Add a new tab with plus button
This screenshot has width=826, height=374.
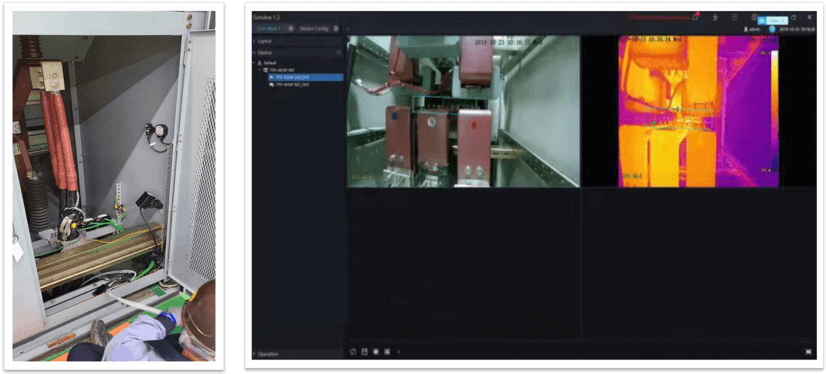click(348, 28)
